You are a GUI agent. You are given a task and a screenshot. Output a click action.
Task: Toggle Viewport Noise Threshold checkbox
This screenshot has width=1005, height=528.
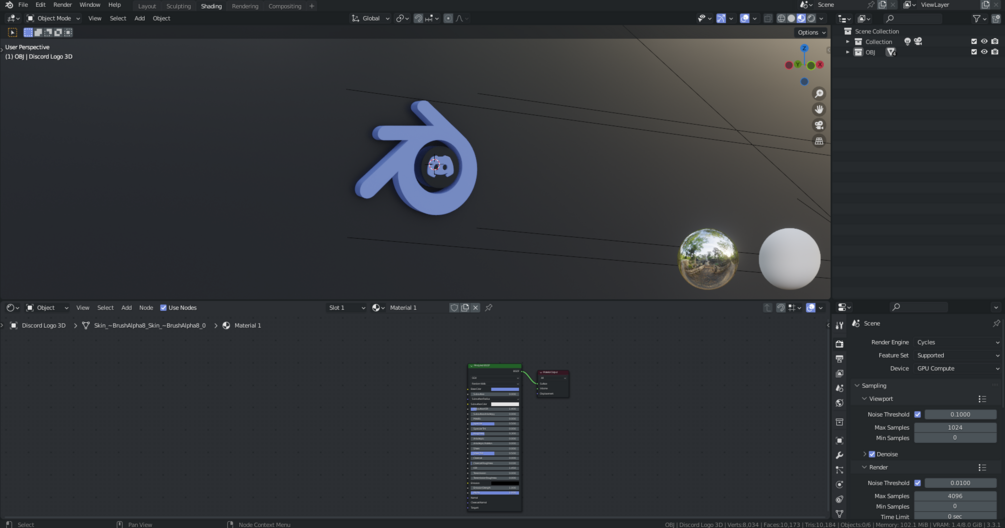click(918, 415)
